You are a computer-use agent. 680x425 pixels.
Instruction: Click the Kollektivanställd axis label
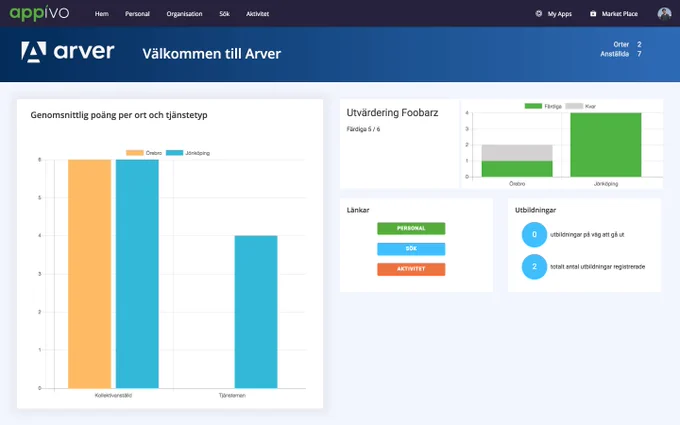(x=113, y=396)
